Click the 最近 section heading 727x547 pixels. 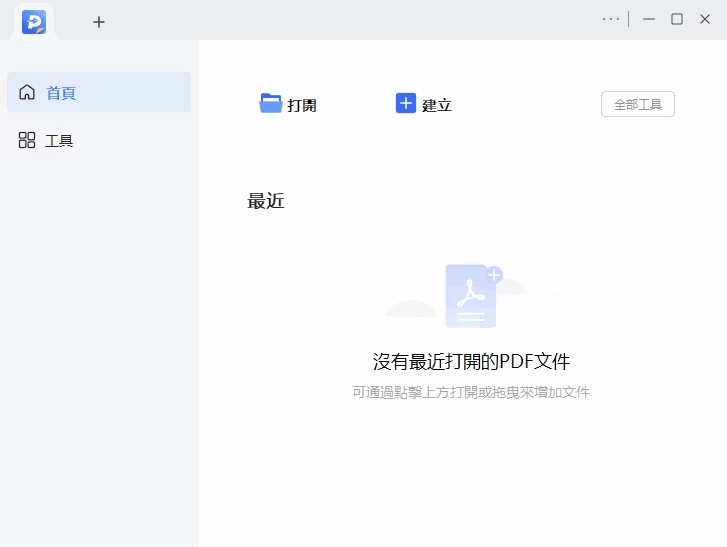click(266, 201)
